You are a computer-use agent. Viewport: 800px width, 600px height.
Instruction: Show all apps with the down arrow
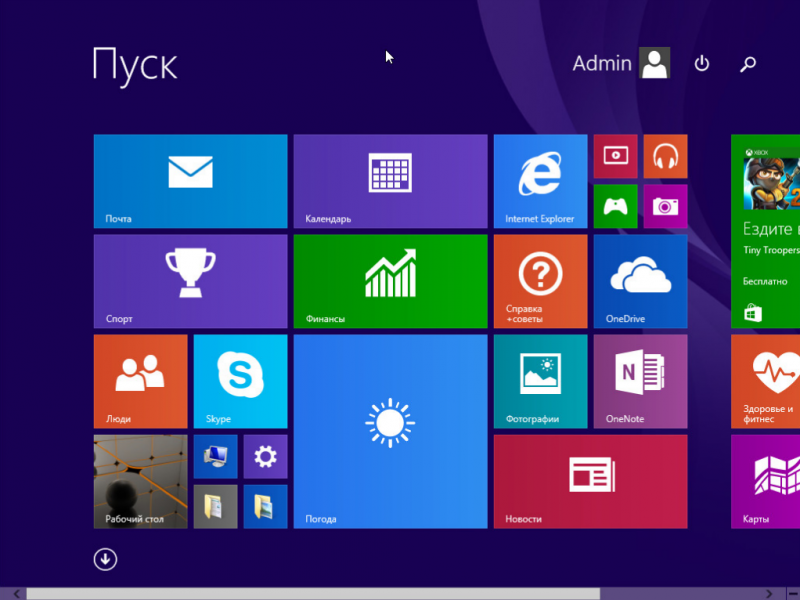[105, 559]
